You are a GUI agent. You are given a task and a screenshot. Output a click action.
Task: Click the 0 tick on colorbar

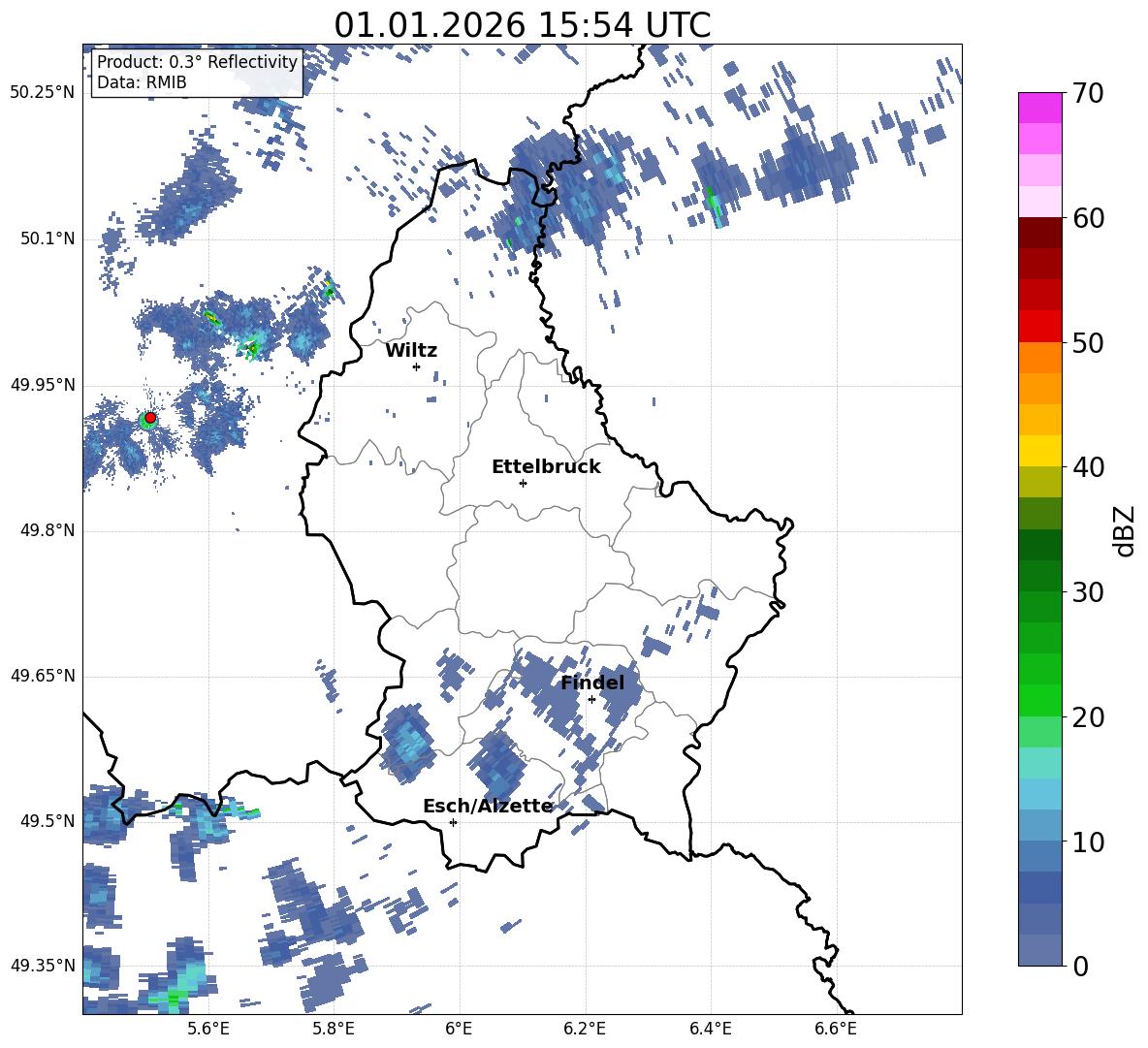pyautogui.click(x=1080, y=966)
